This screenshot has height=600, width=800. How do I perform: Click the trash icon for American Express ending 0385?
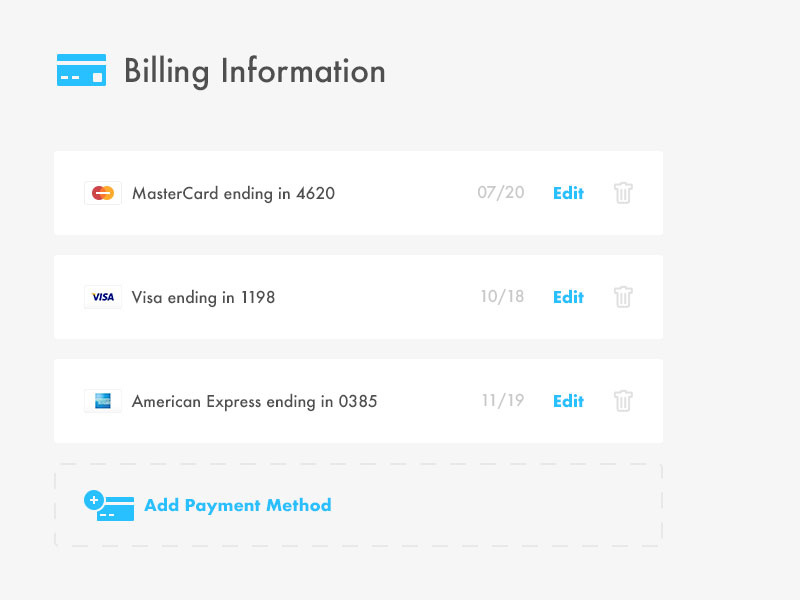[x=623, y=401]
